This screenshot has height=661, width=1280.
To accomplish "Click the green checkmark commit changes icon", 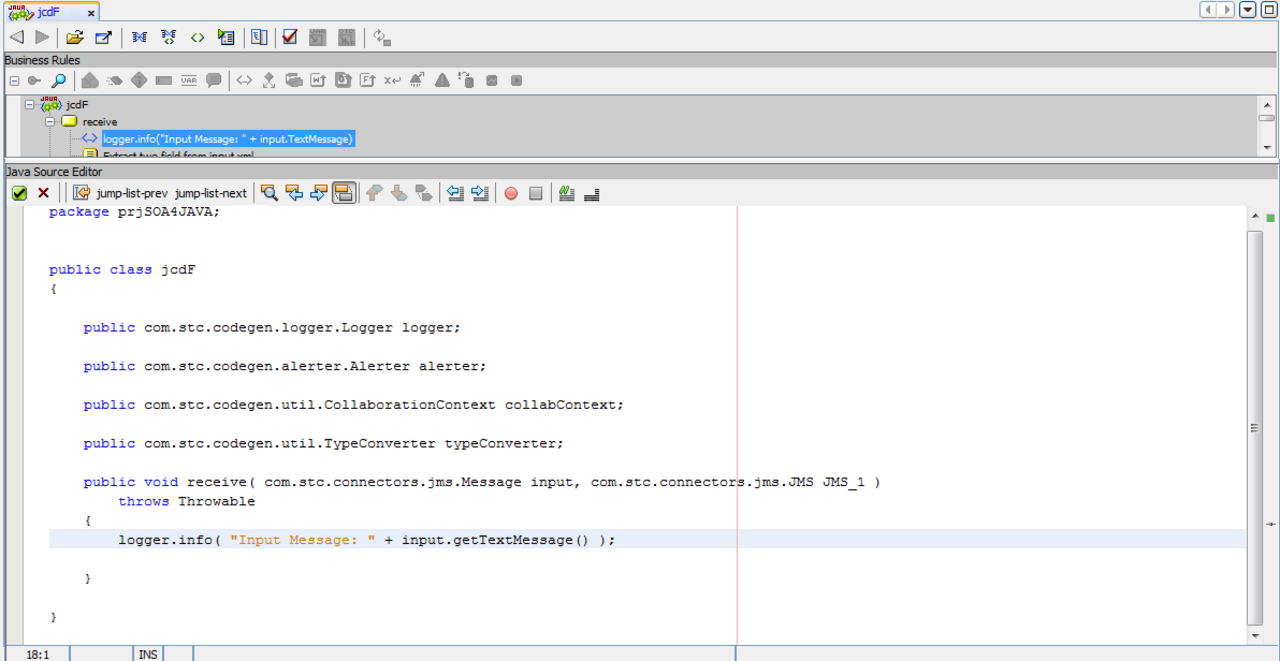I will click(x=19, y=193).
